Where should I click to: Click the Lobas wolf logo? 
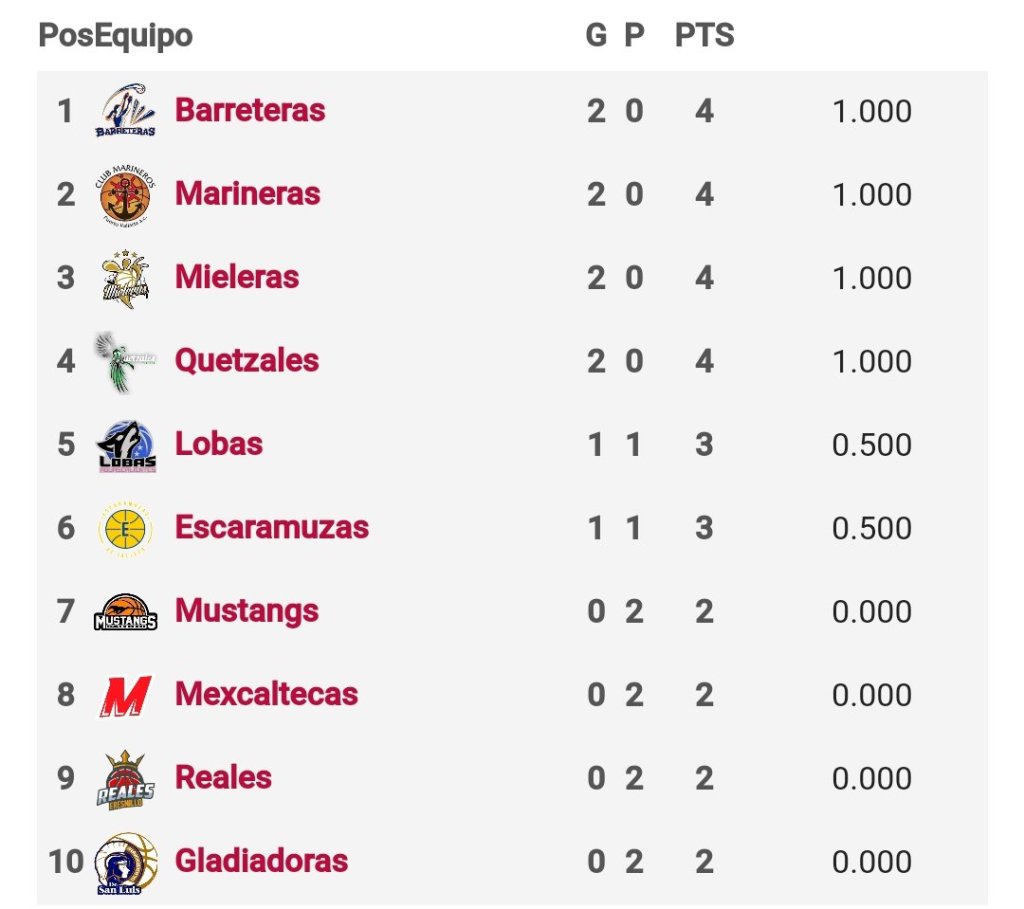tap(126, 445)
